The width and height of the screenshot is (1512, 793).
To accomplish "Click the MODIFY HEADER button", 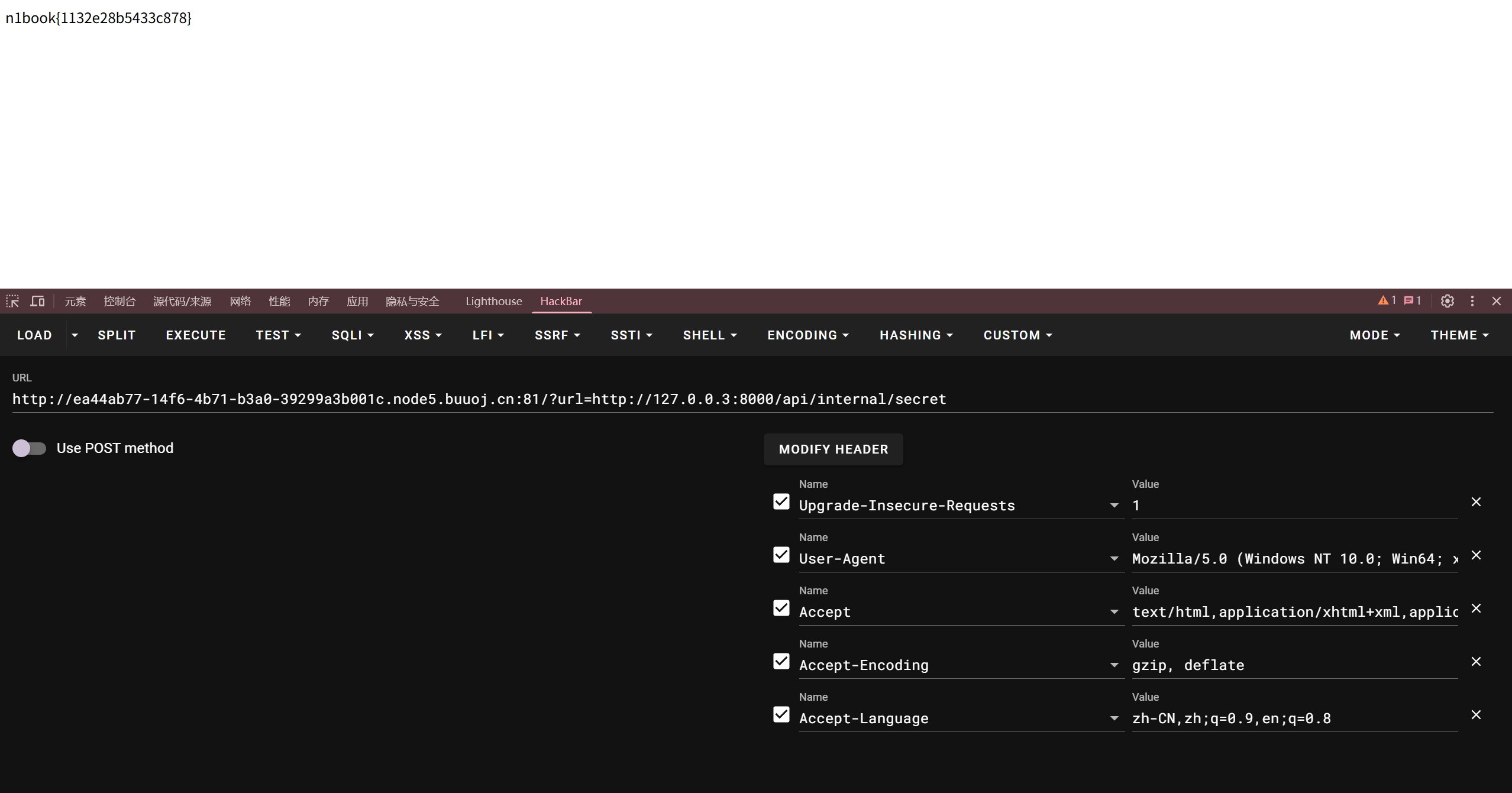I will tap(833, 449).
